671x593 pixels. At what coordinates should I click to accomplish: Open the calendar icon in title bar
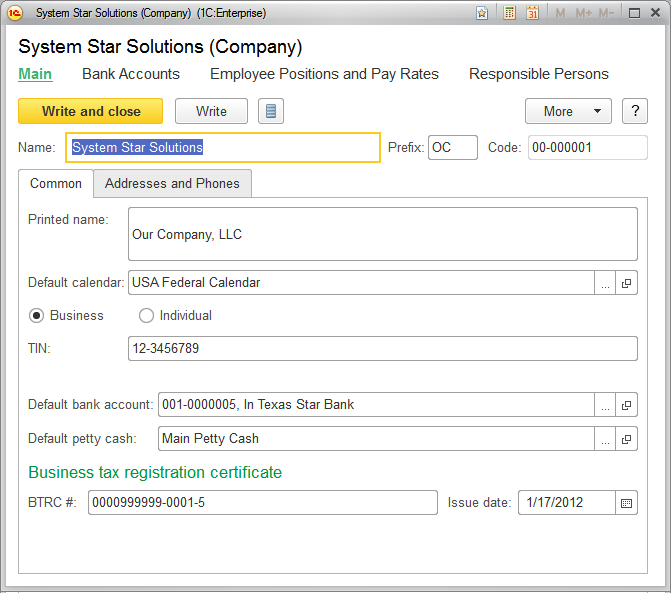(x=532, y=13)
